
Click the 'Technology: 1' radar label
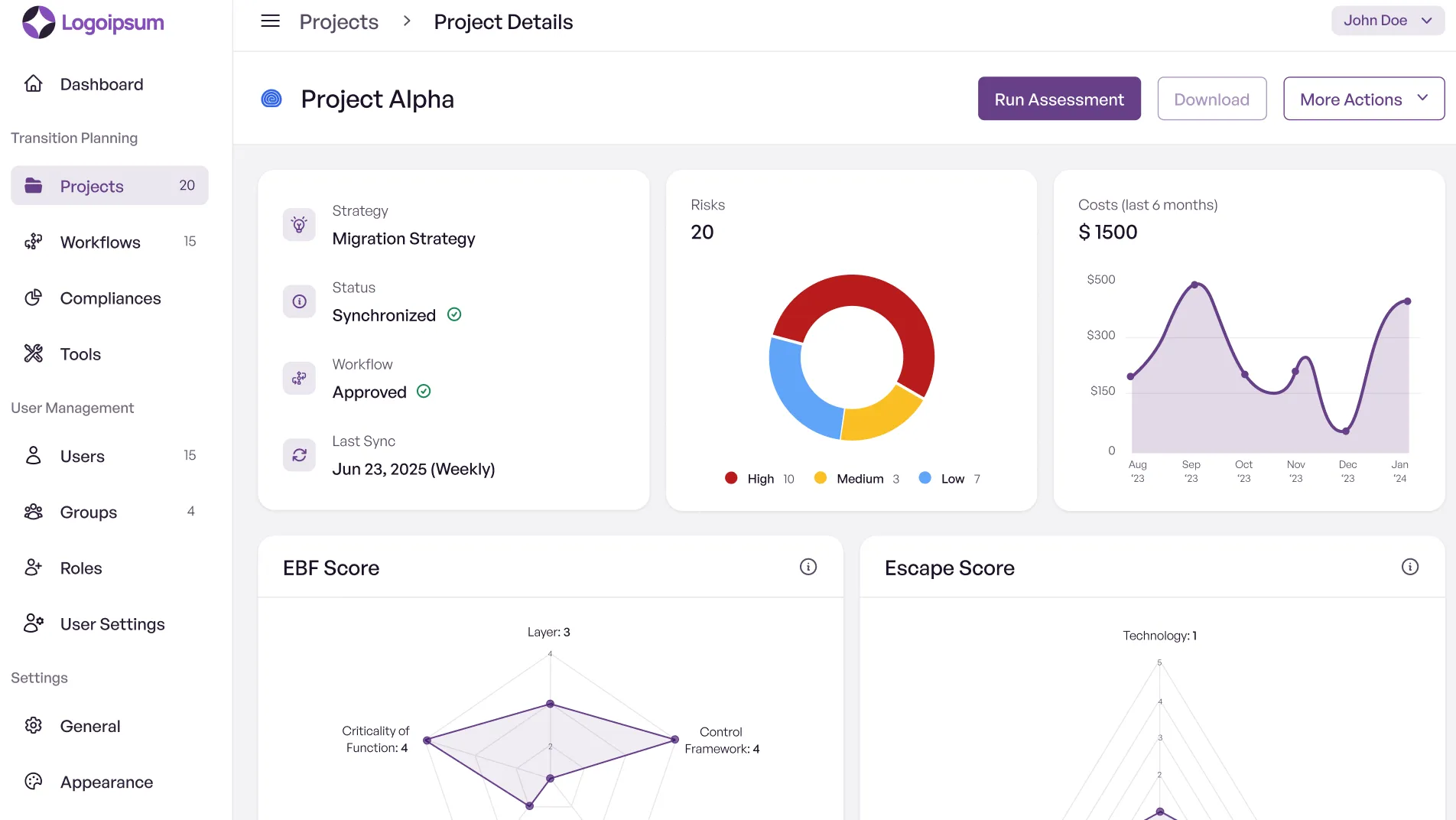[1159, 636]
